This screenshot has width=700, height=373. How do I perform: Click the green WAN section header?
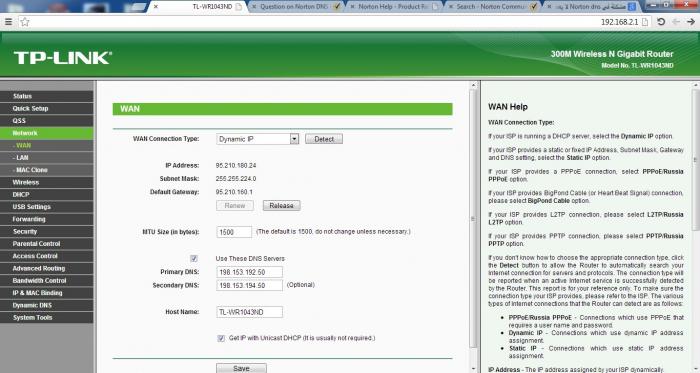[282, 109]
